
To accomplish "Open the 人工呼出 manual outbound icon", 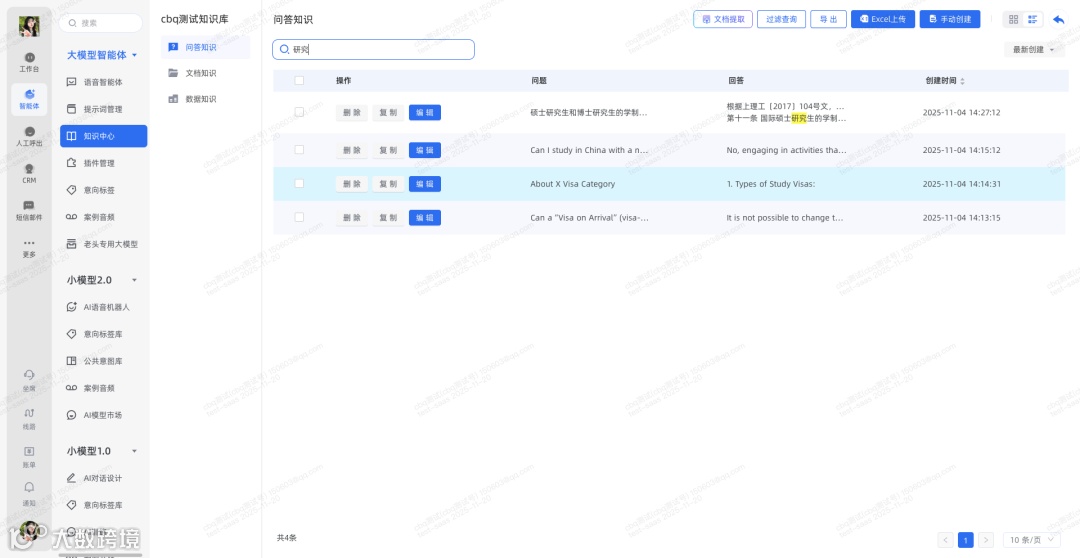I will pyautogui.click(x=29, y=136).
